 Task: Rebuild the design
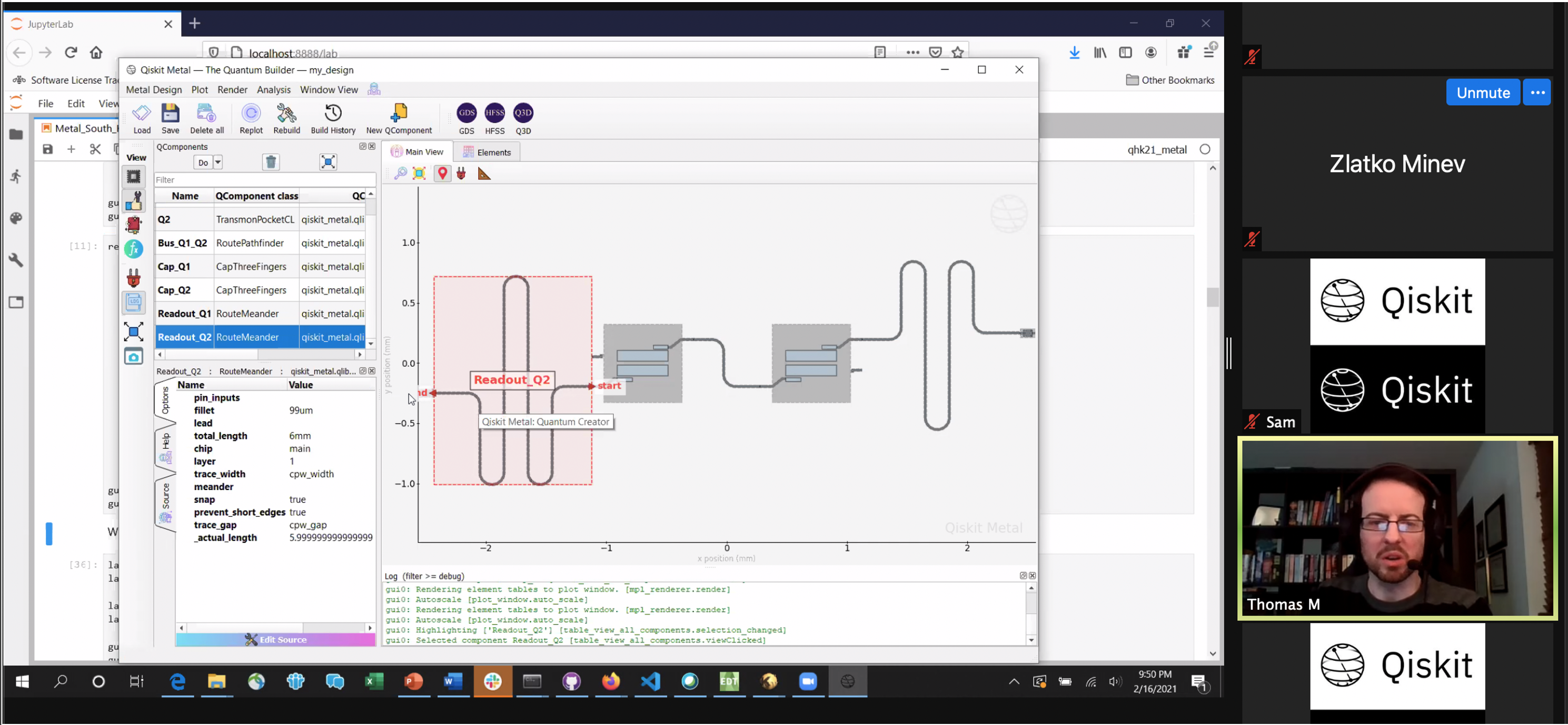tap(287, 118)
